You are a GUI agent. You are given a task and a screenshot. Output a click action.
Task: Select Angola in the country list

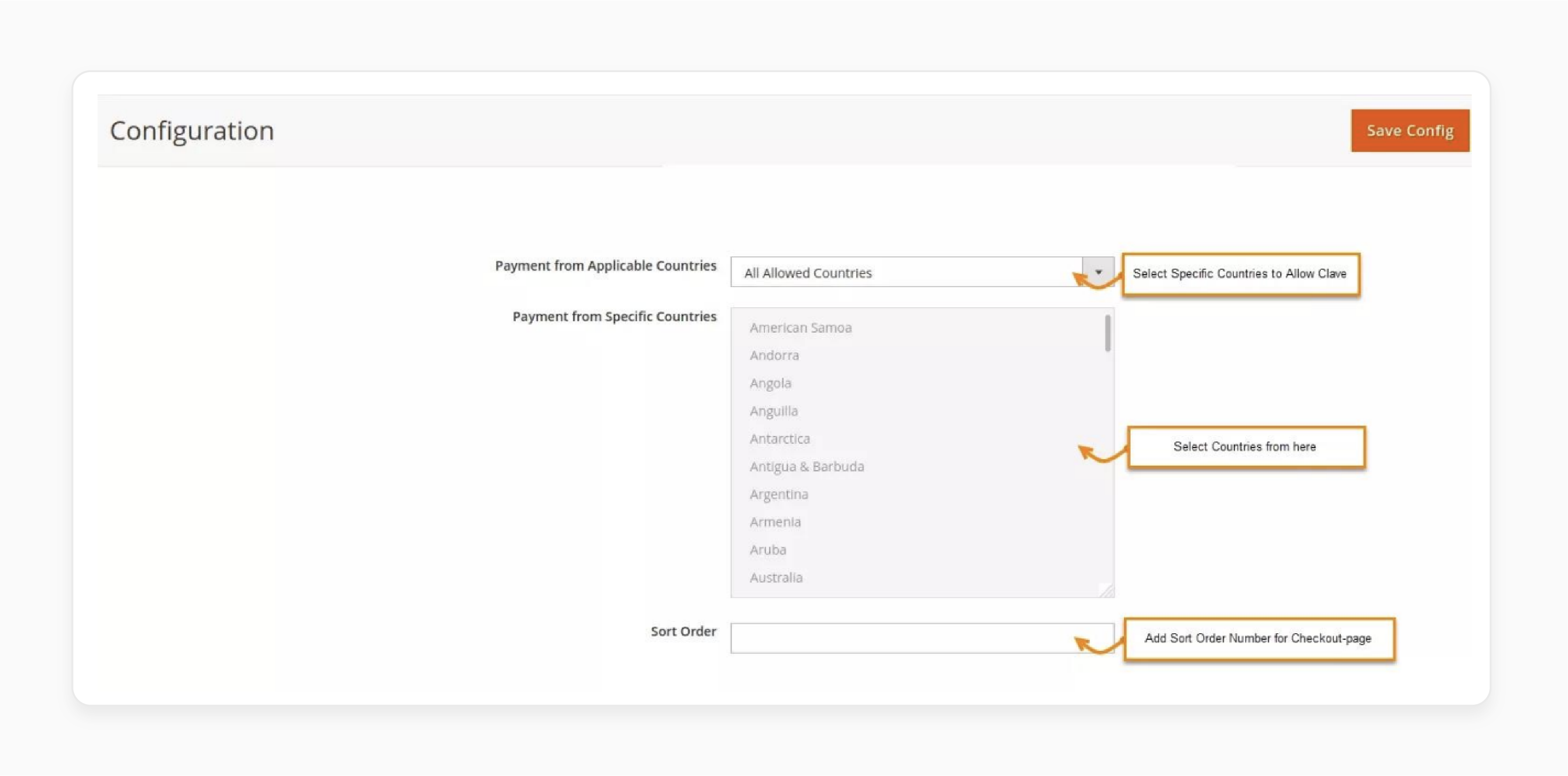(x=770, y=383)
